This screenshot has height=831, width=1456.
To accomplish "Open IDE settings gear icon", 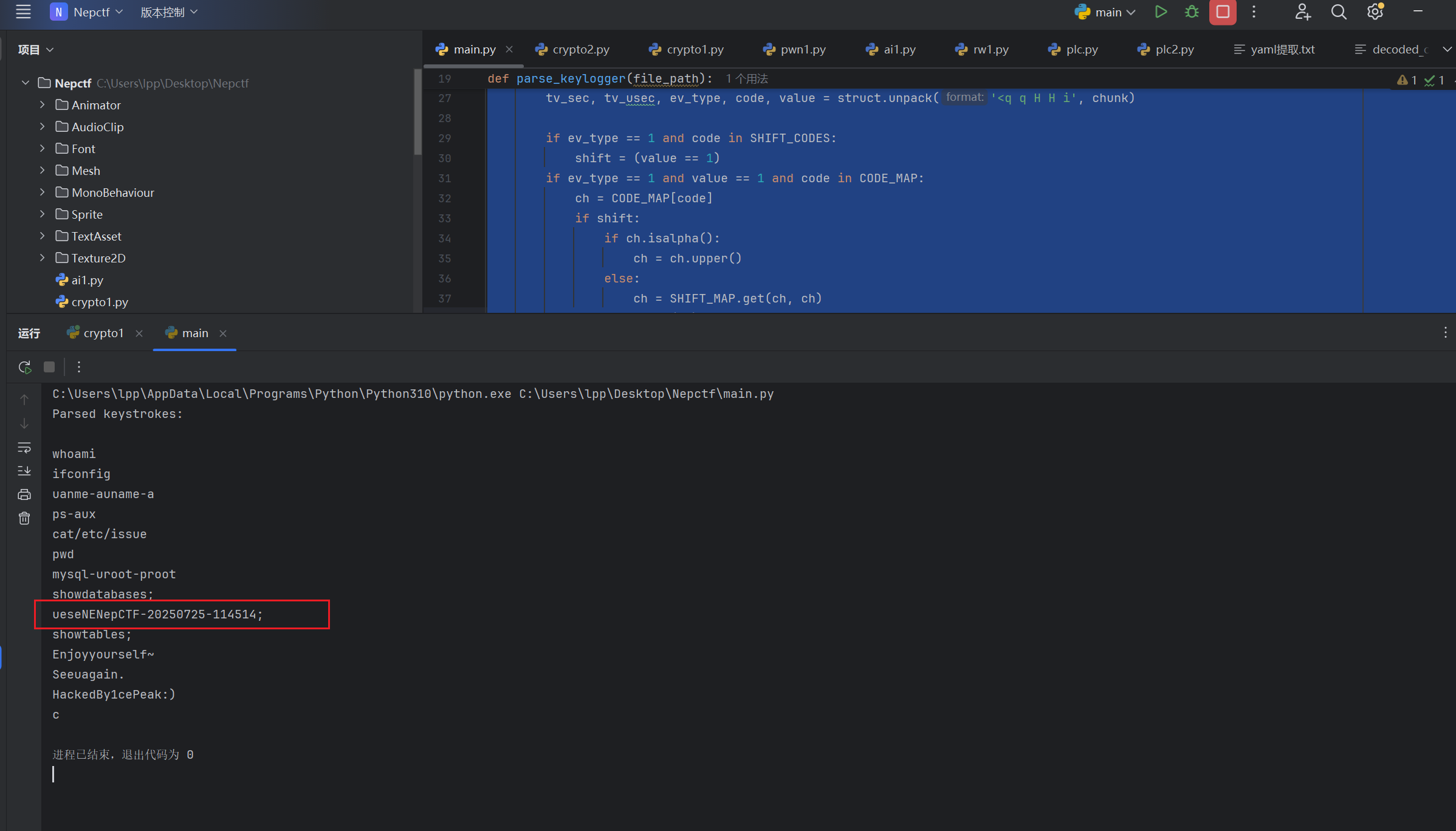I will pos(1375,12).
